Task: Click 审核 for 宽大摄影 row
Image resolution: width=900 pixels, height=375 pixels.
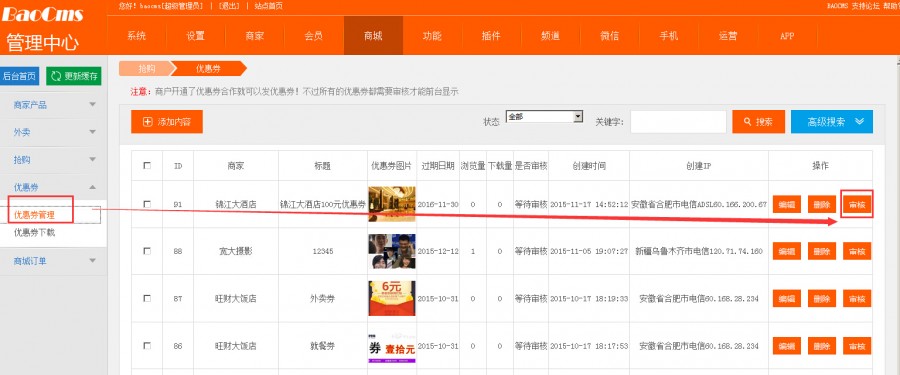Action: (857, 251)
